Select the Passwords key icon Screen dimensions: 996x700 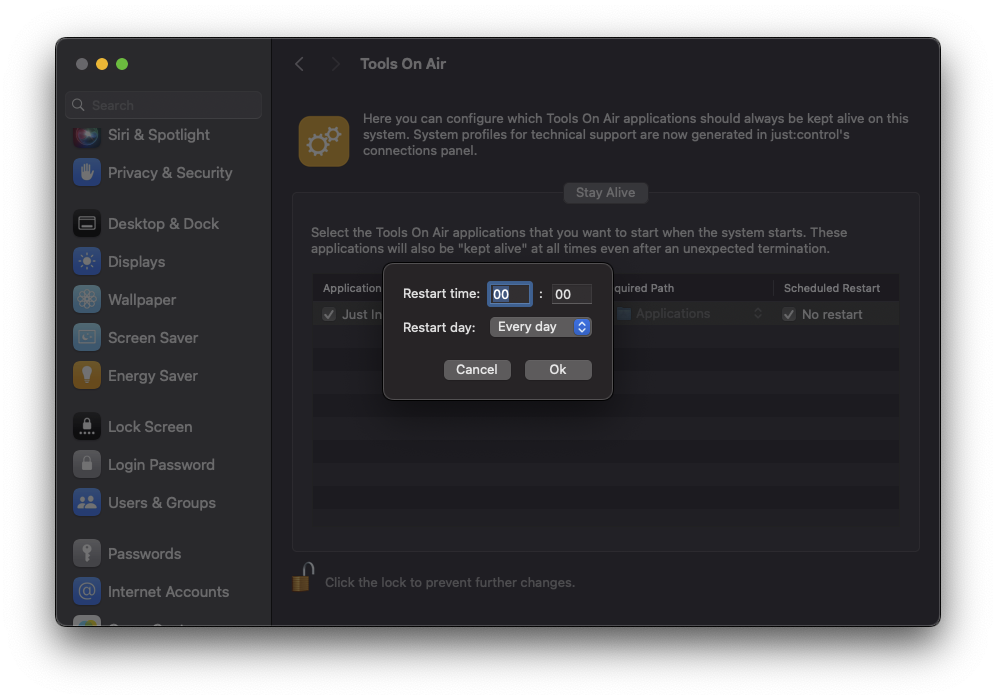point(87,553)
